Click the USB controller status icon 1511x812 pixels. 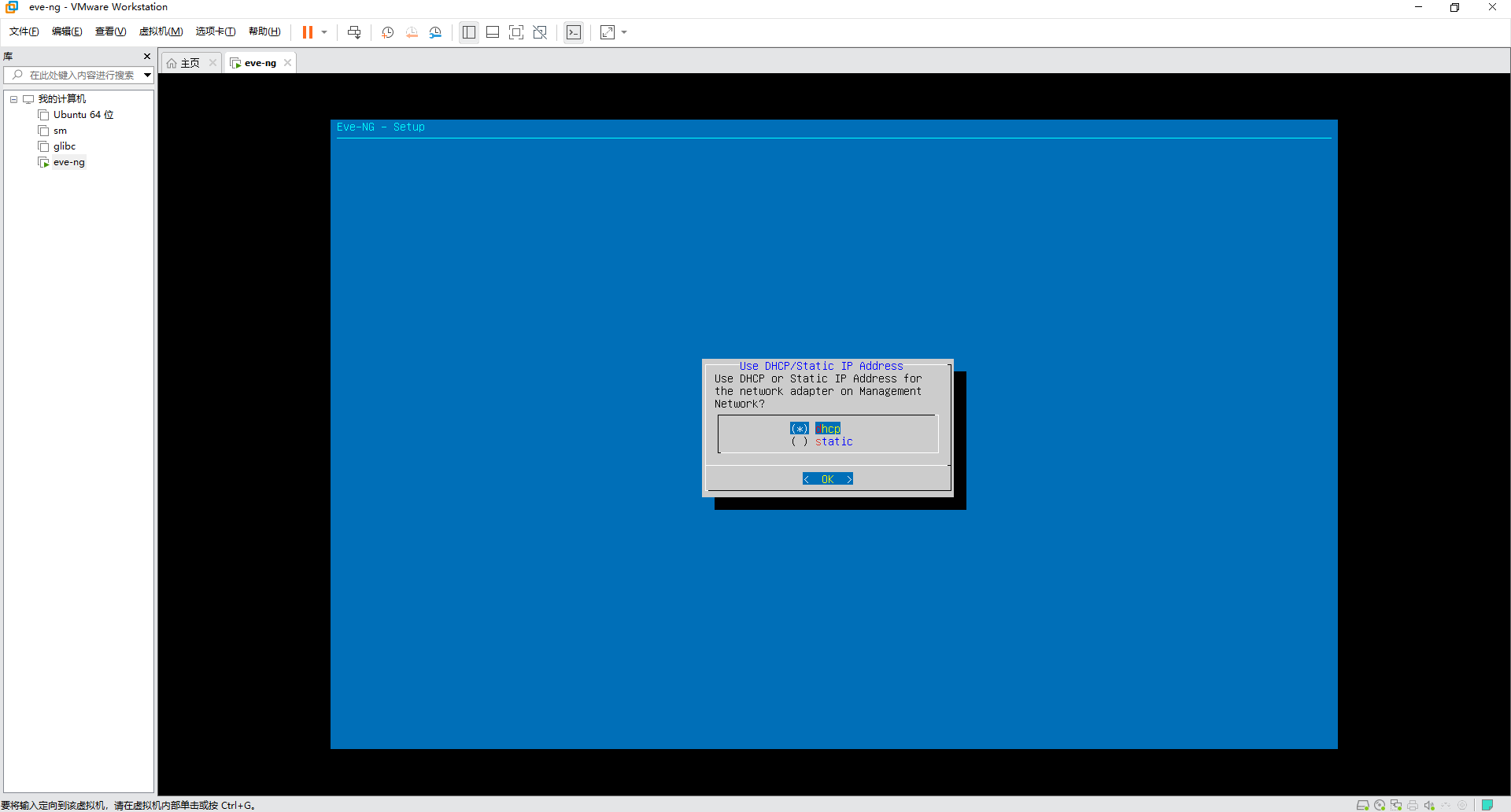(1446, 805)
